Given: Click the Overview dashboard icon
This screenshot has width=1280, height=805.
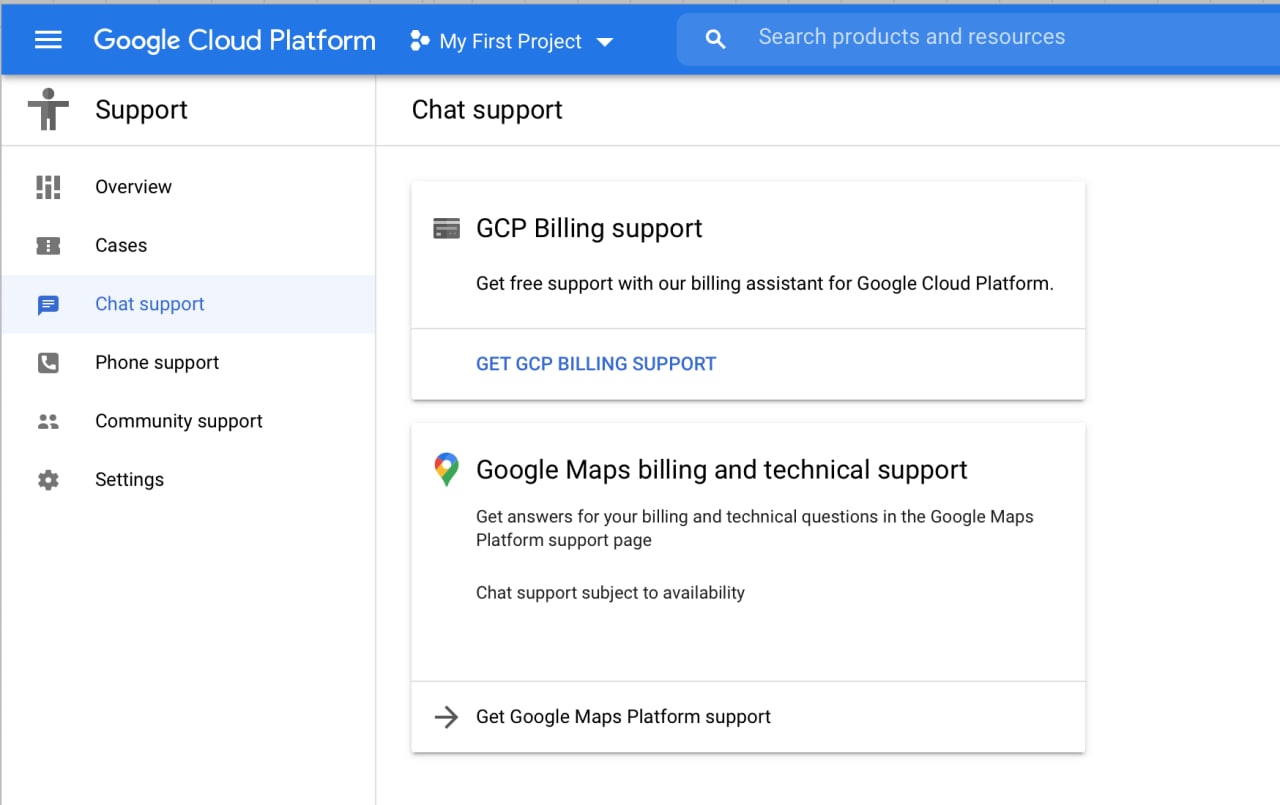Looking at the screenshot, I should tap(48, 187).
